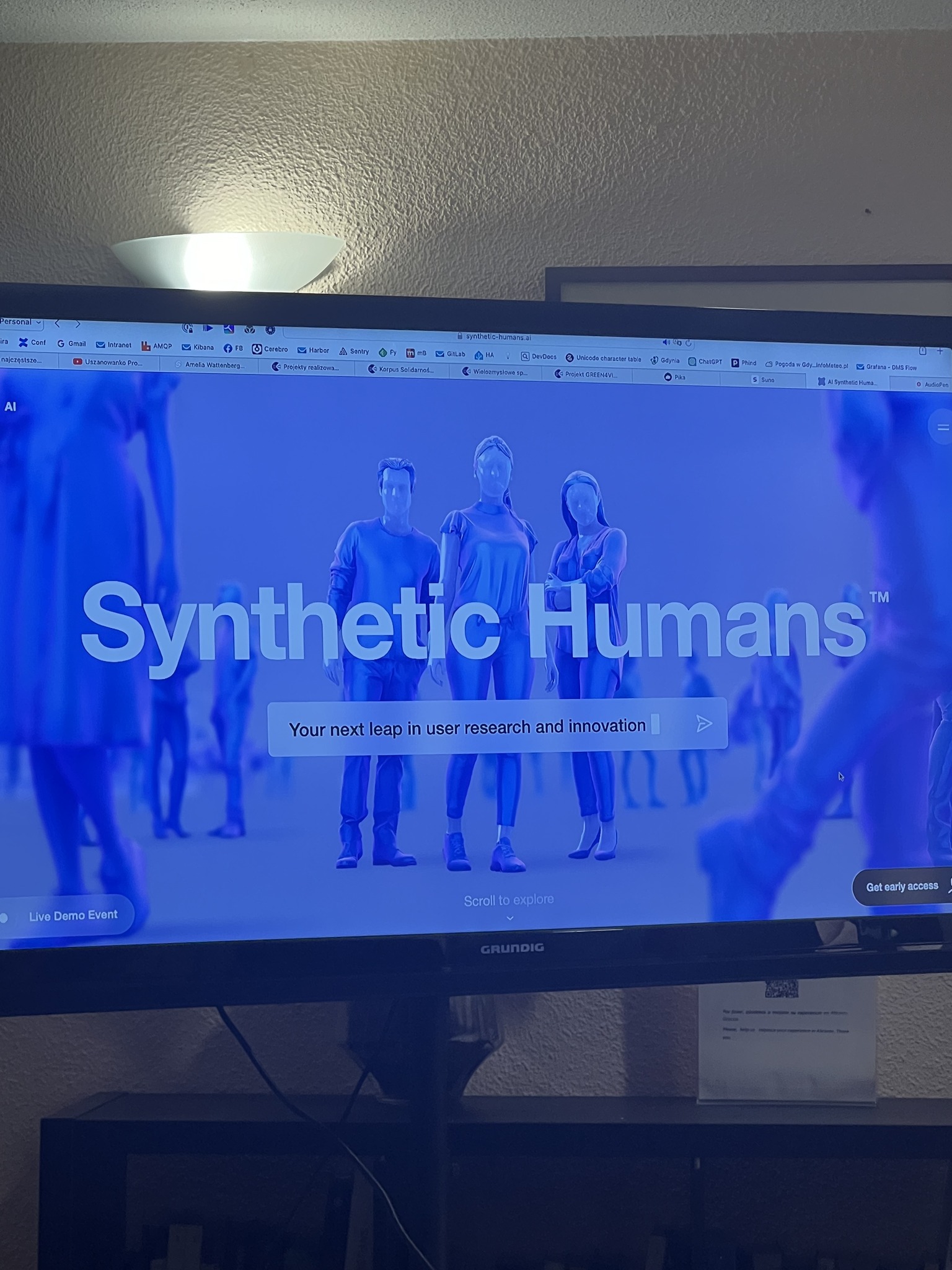The width and height of the screenshot is (952, 1270).
Task: Open the Kibana bookmark
Action: (x=198, y=347)
